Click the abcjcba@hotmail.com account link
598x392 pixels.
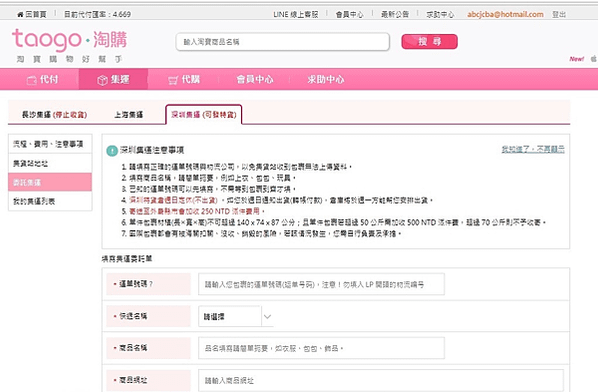(x=505, y=14)
